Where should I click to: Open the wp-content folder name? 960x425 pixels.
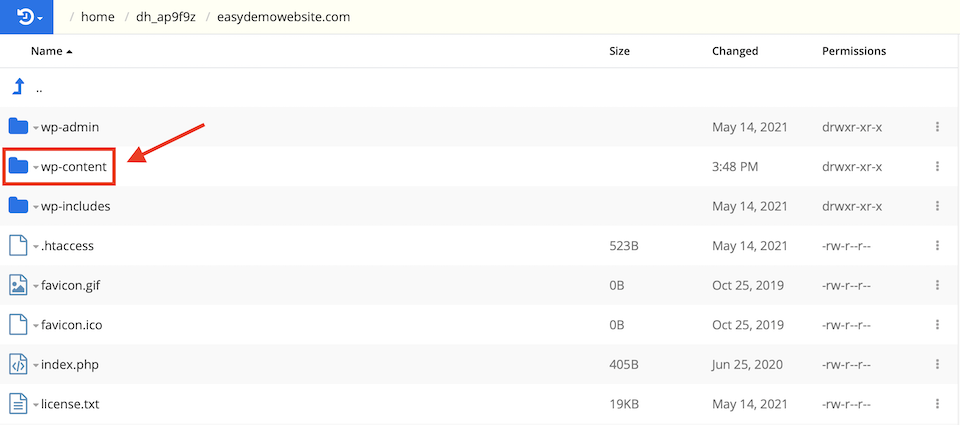[x=74, y=167]
